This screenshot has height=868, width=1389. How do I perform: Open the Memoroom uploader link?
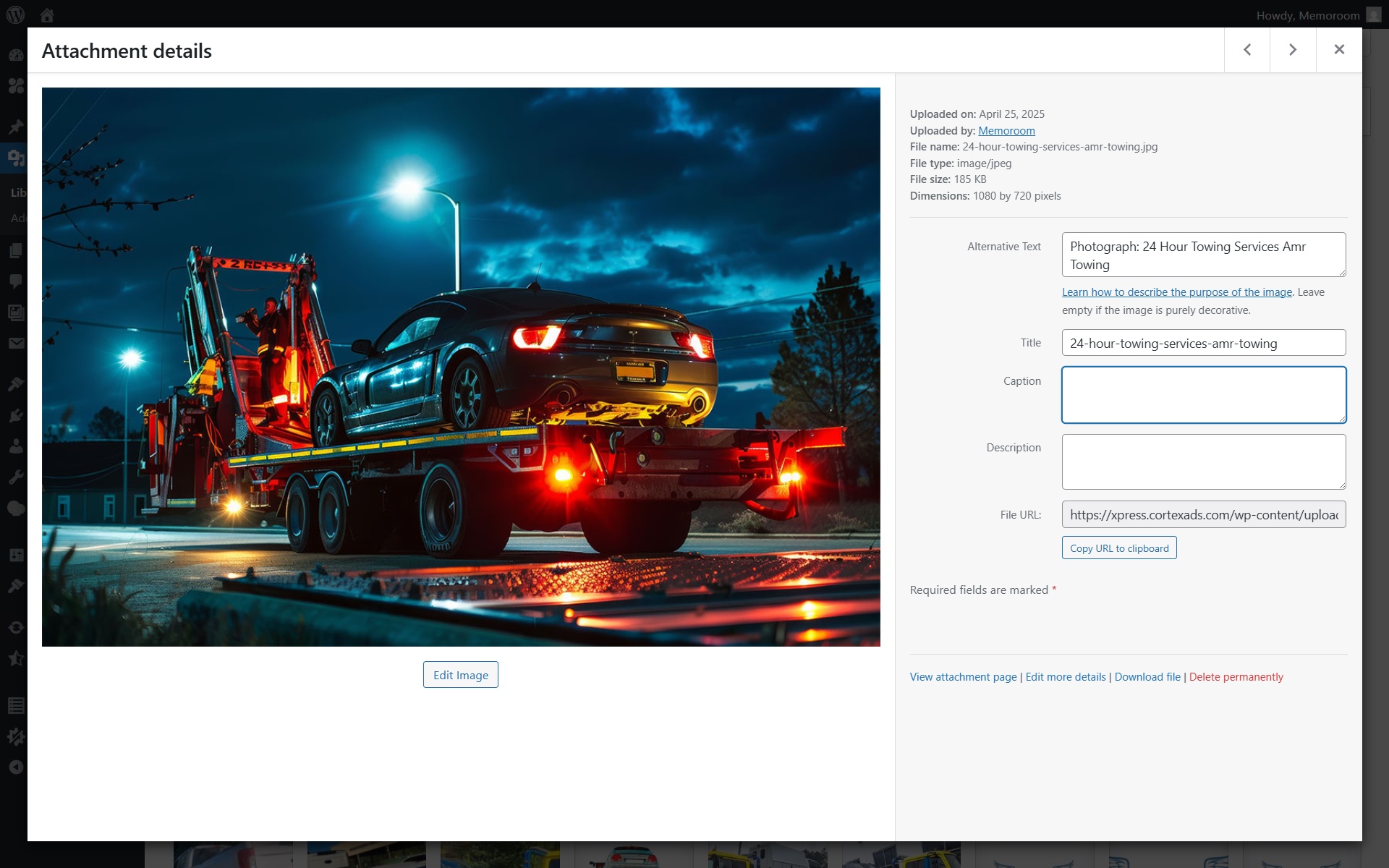[x=1006, y=131]
